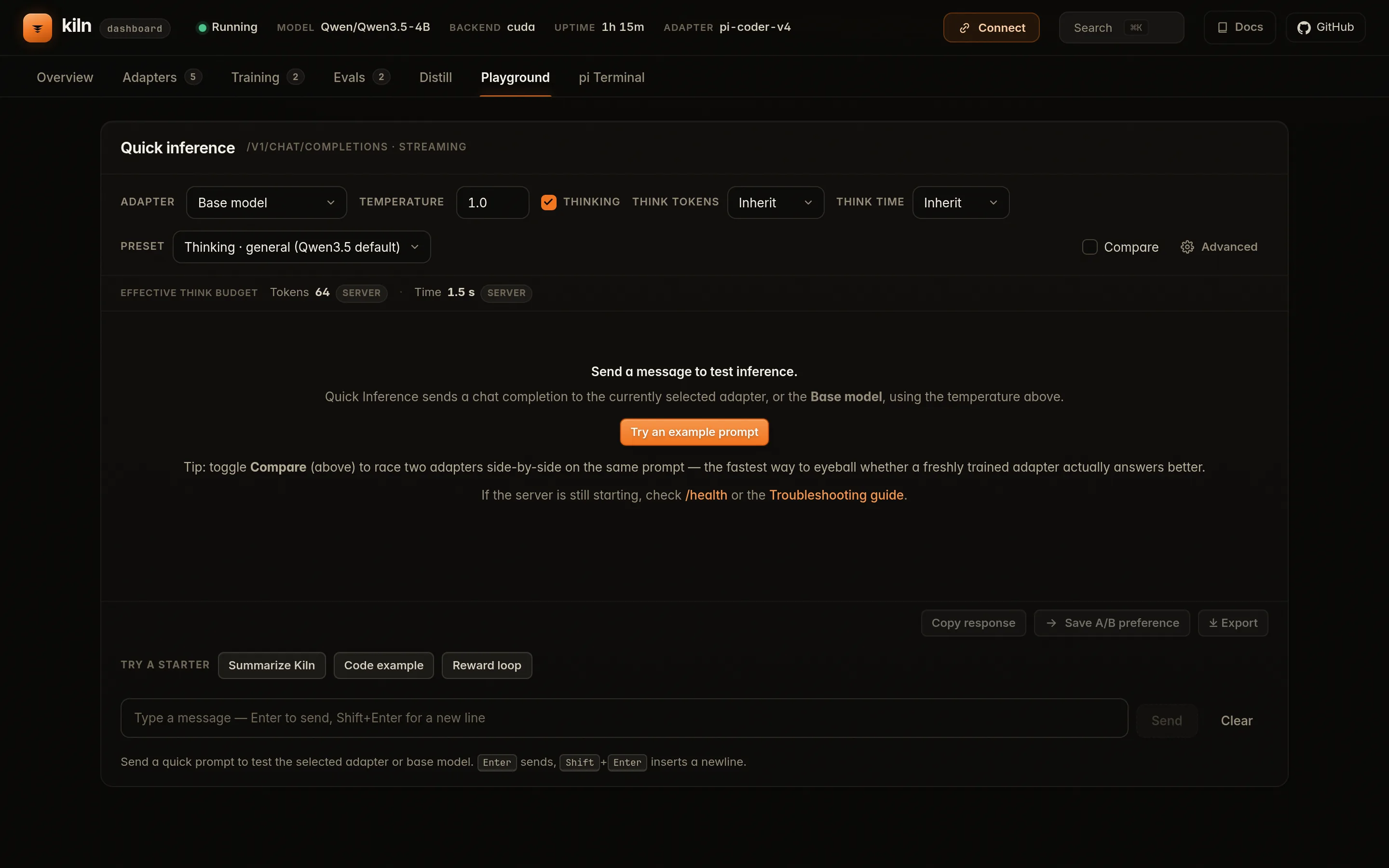Screen dimensions: 1389x868
Task: Click the Evals count badge 2
Action: click(x=381, y=77)
